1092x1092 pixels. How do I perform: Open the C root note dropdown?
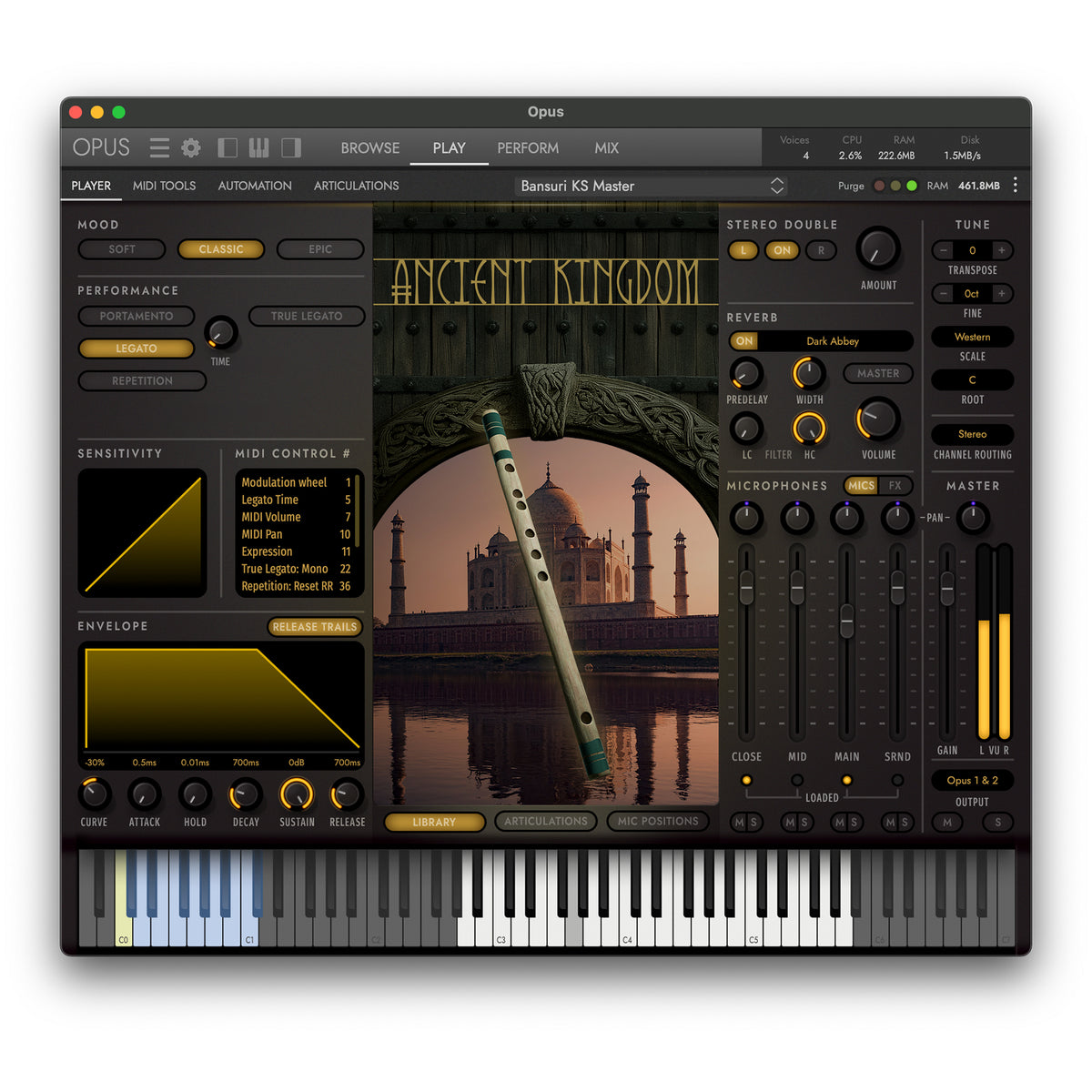click(972, 379)
